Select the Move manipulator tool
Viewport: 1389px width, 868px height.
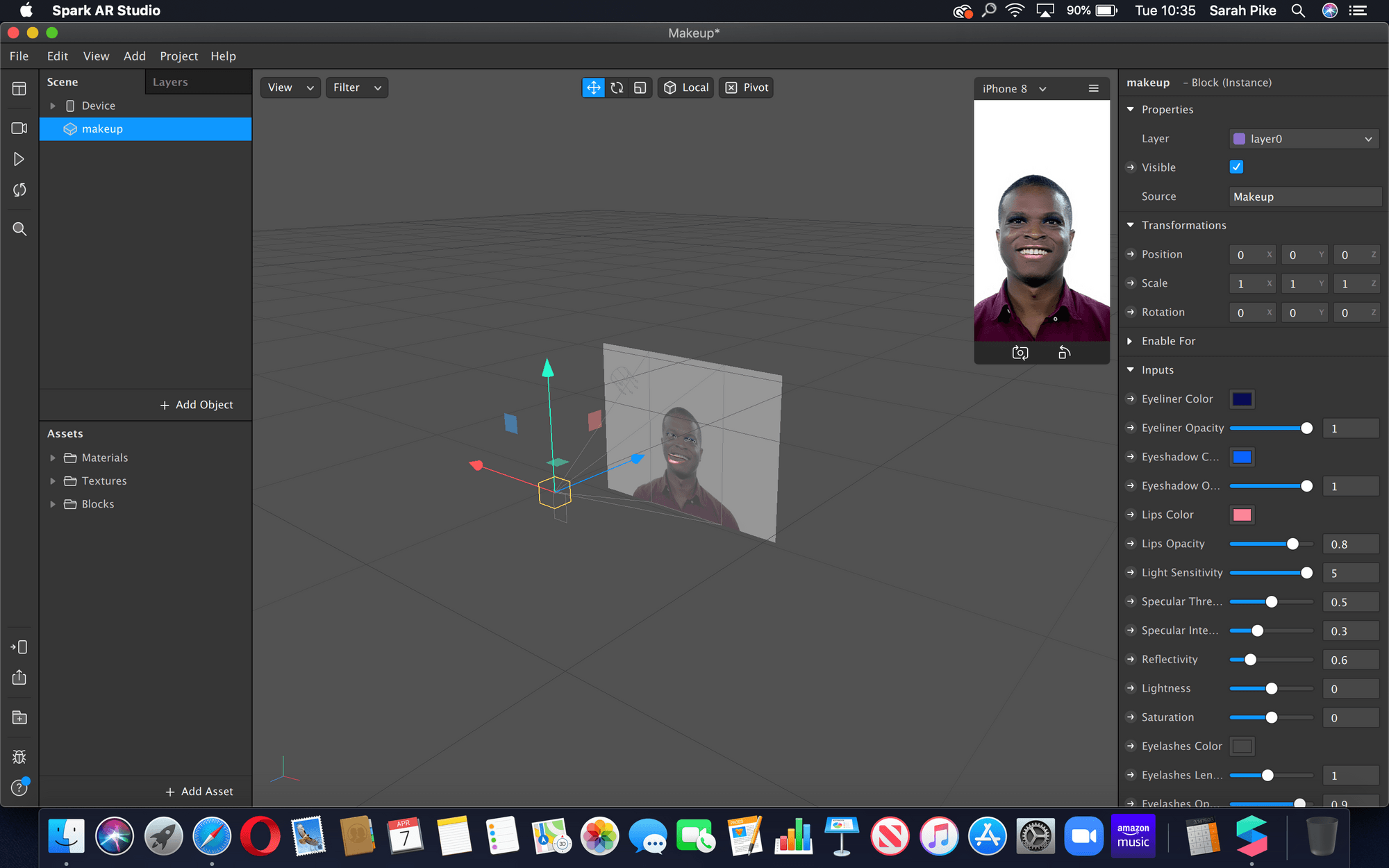tap(593, 87)
